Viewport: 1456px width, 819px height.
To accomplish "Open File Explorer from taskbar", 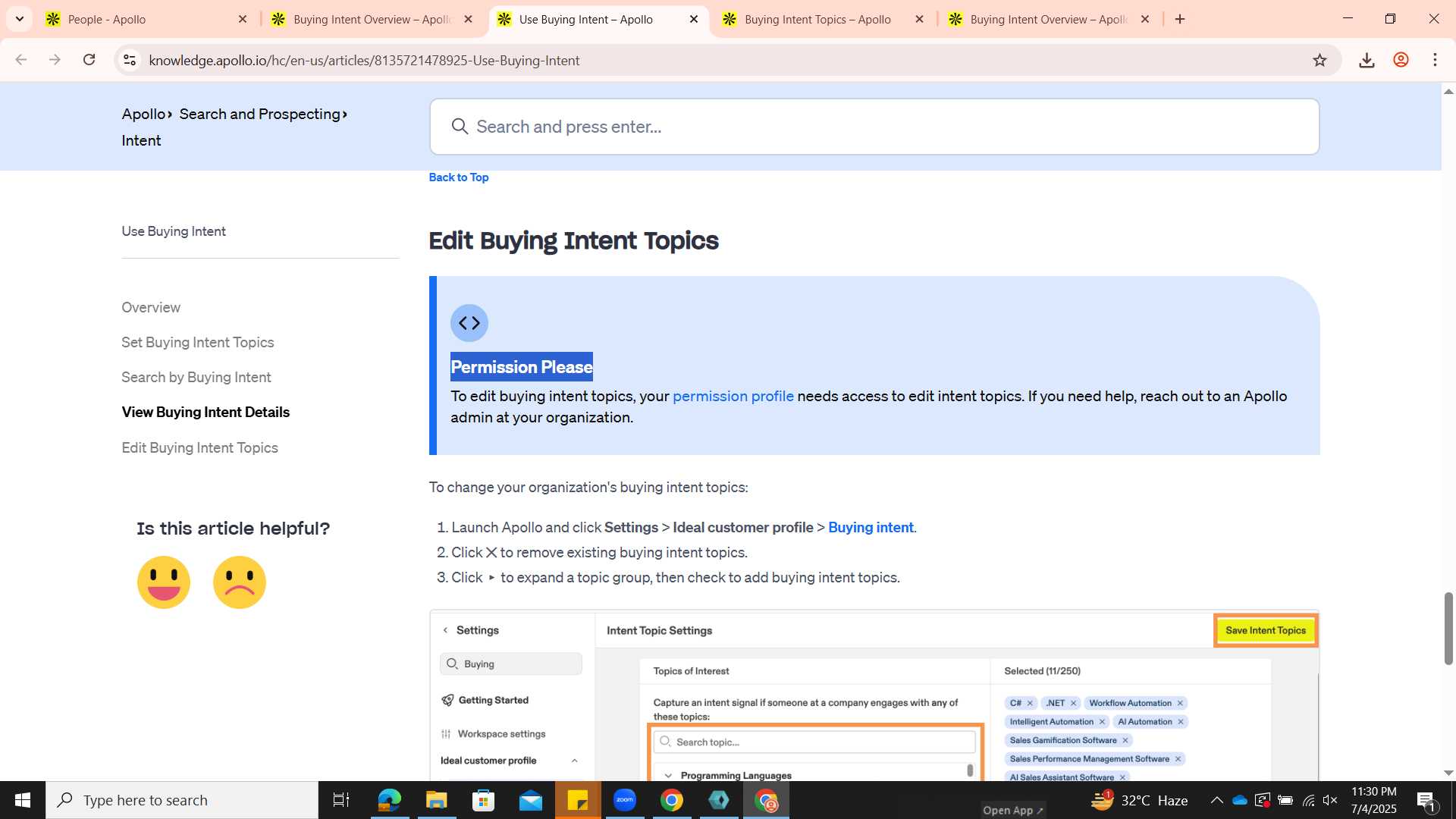I will (436, 800).
